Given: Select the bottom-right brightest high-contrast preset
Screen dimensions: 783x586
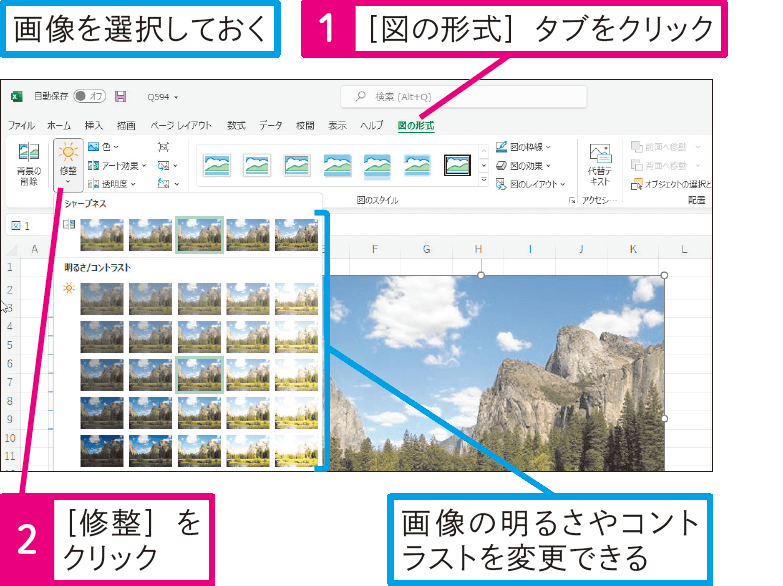Looking at the screenshot, I should 297,451.
